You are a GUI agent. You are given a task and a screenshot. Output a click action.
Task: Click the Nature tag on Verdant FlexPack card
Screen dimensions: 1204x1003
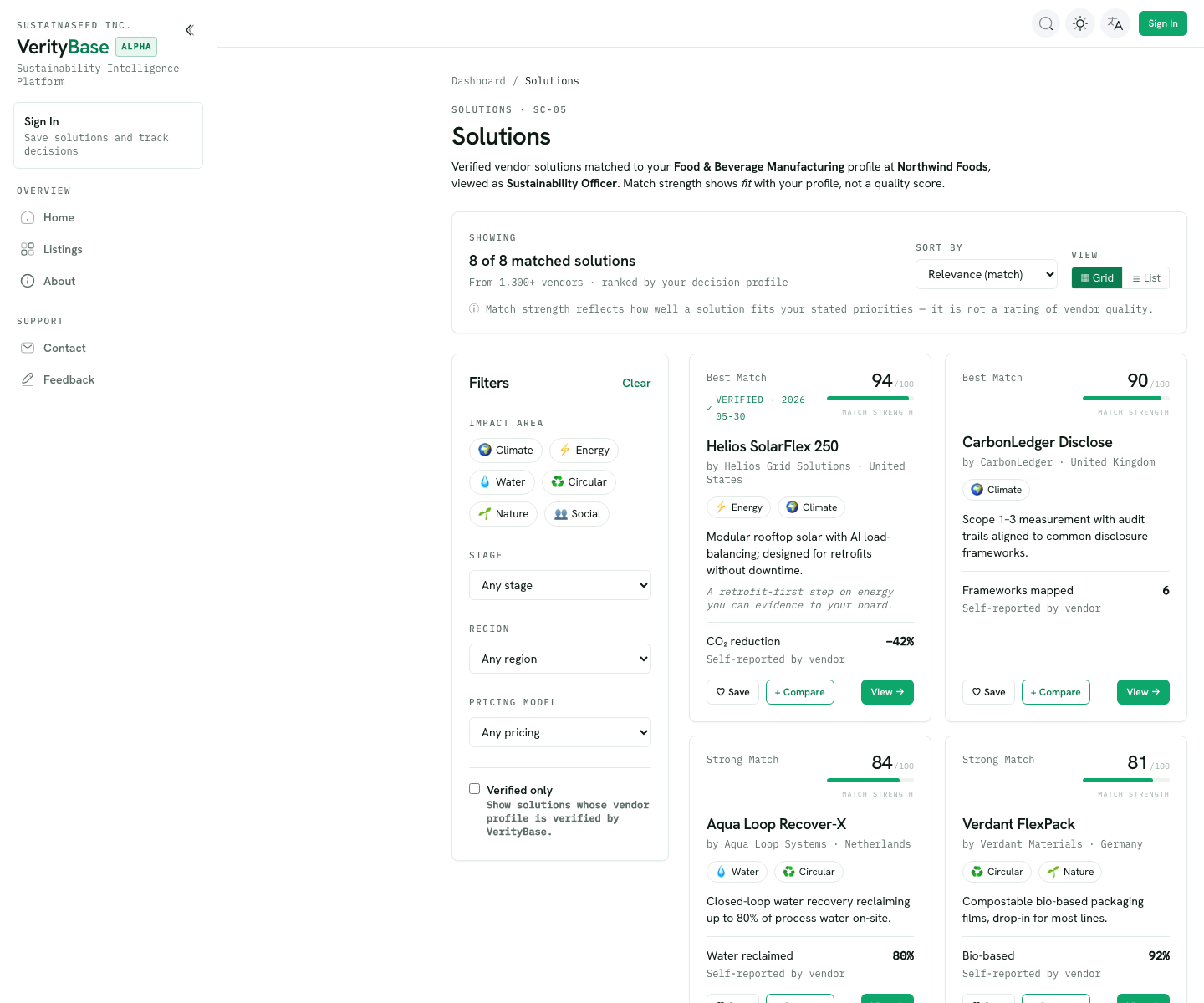point(1070,872)
